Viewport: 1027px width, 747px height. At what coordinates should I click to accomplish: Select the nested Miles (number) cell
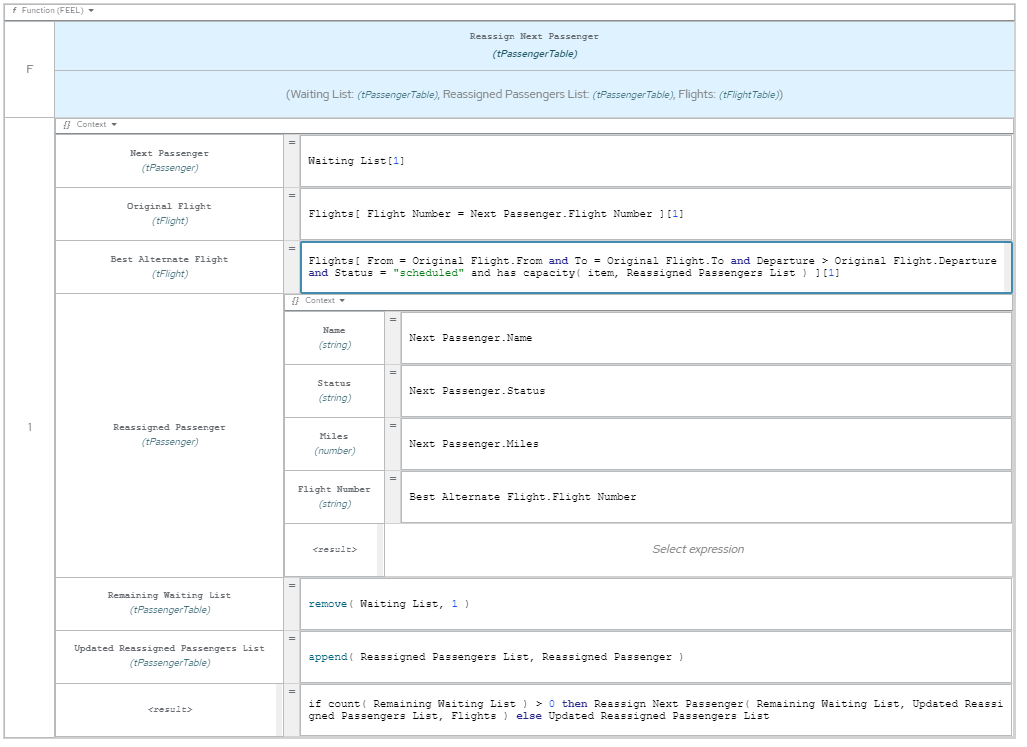point(334,444)
